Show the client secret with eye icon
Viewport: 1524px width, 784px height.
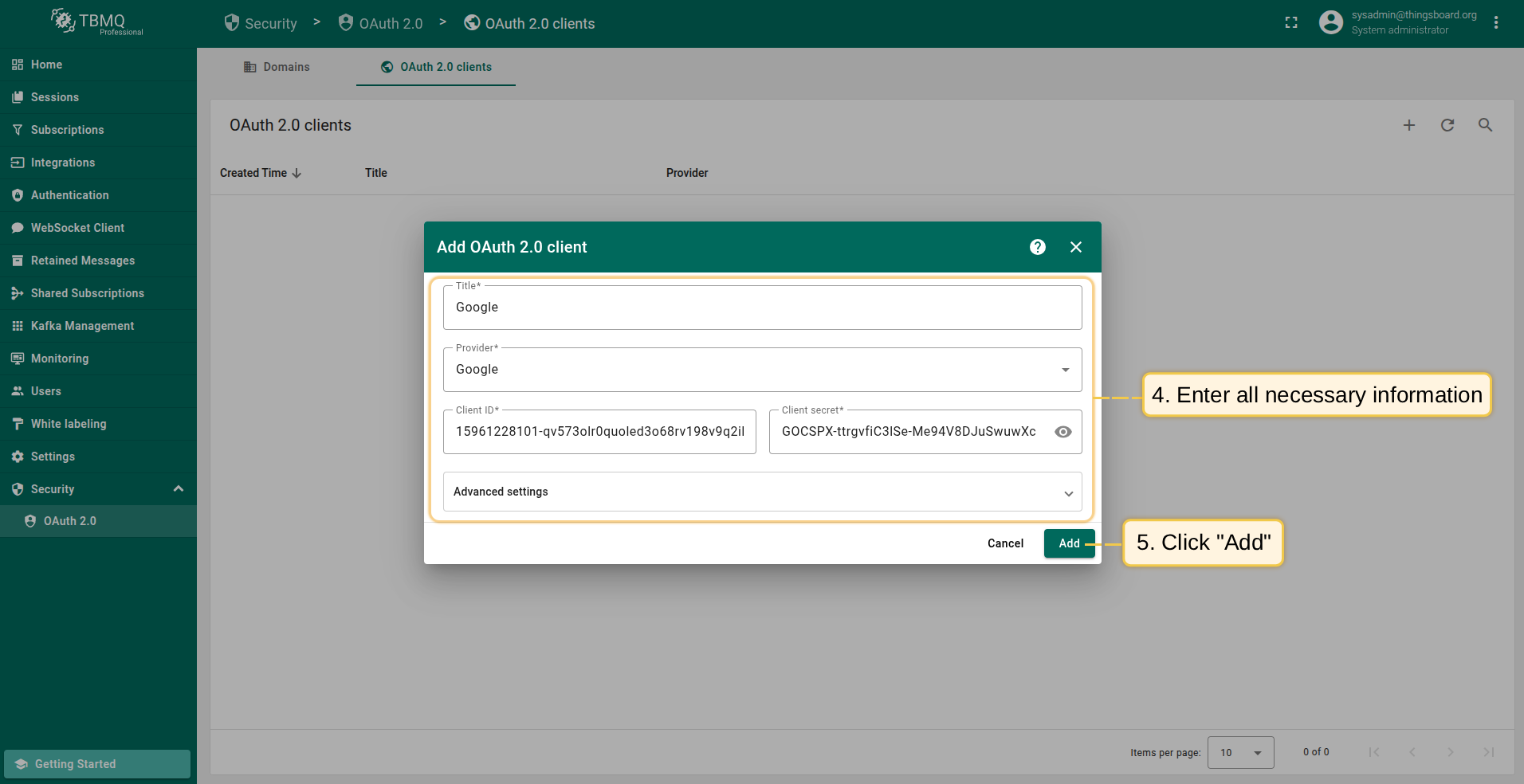pos(1062,432)
